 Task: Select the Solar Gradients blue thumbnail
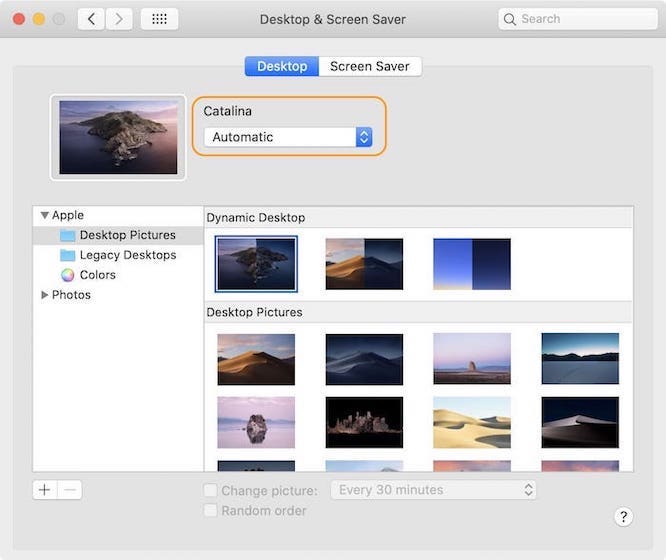tap(472, 263)
